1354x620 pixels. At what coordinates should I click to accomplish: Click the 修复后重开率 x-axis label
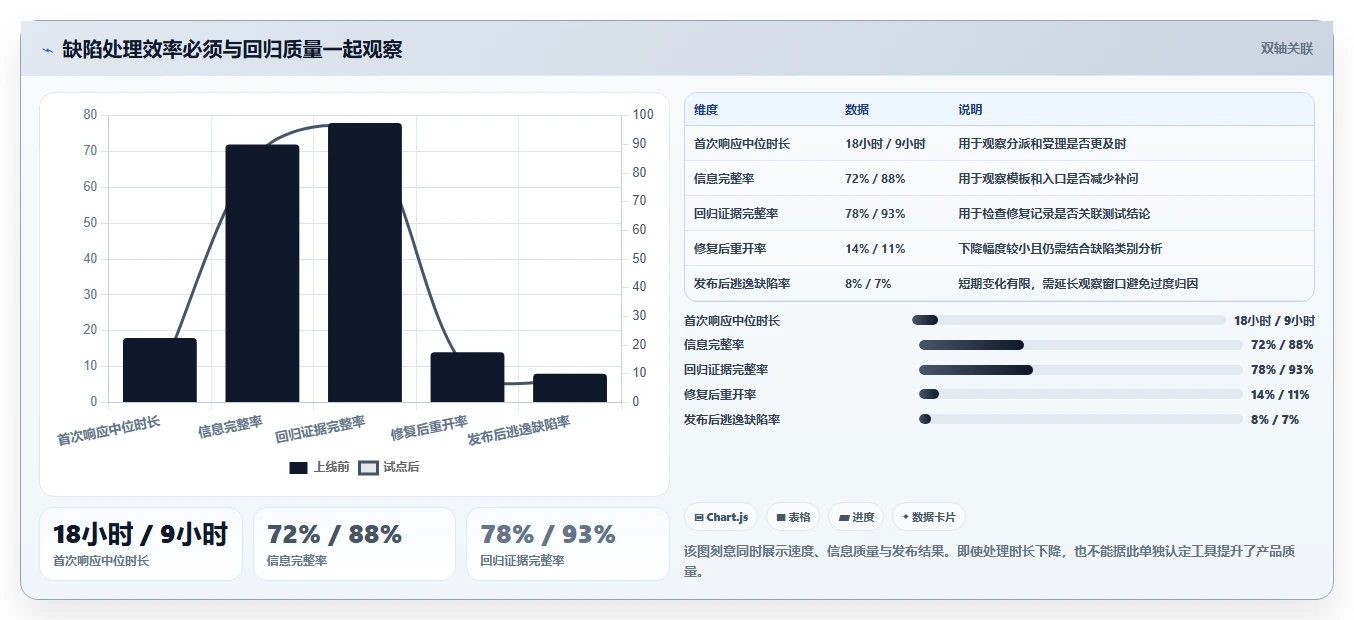click(429, 429)
